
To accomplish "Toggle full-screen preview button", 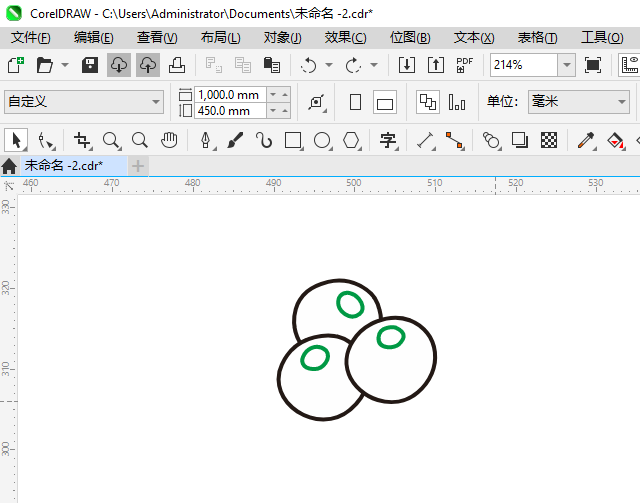I will (x=593, y=65).
